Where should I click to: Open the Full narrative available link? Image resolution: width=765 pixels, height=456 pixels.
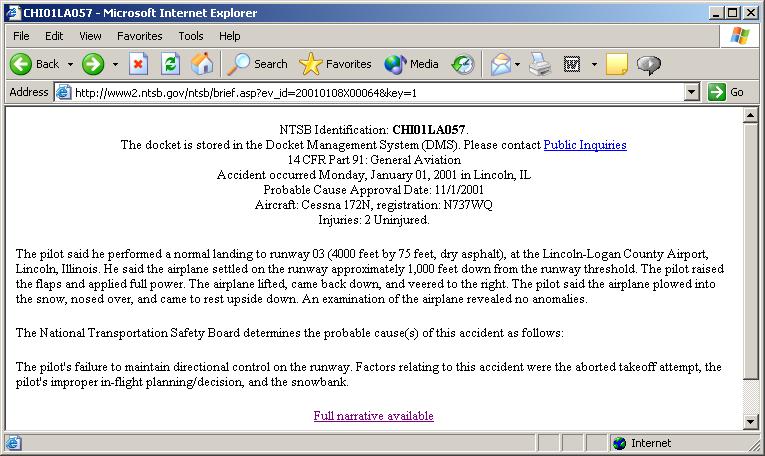(374, 416)
